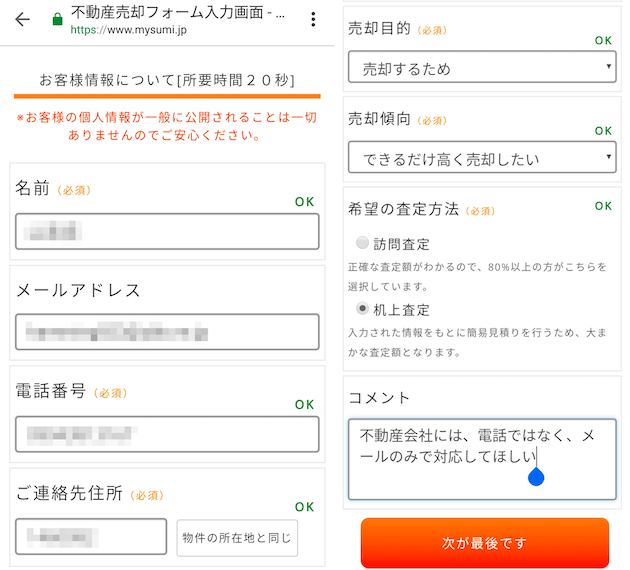Focus the ご連絡先住所 postal code field

pyautogui.click(x=91, y=537)
